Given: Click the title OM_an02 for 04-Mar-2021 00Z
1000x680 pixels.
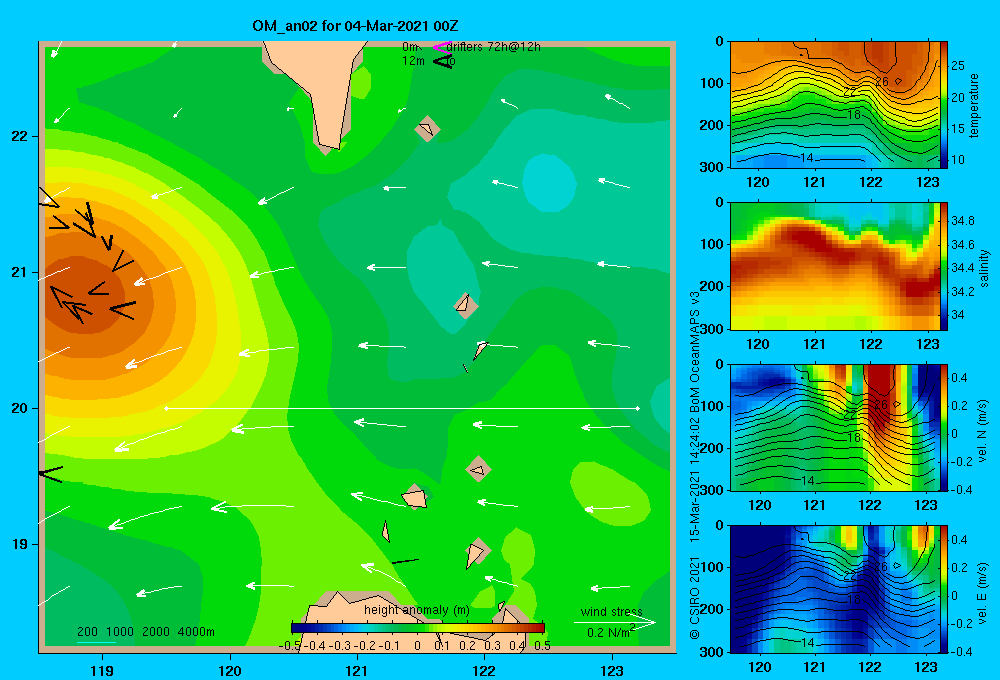Looking at the screenshot, I should point(355,26).
